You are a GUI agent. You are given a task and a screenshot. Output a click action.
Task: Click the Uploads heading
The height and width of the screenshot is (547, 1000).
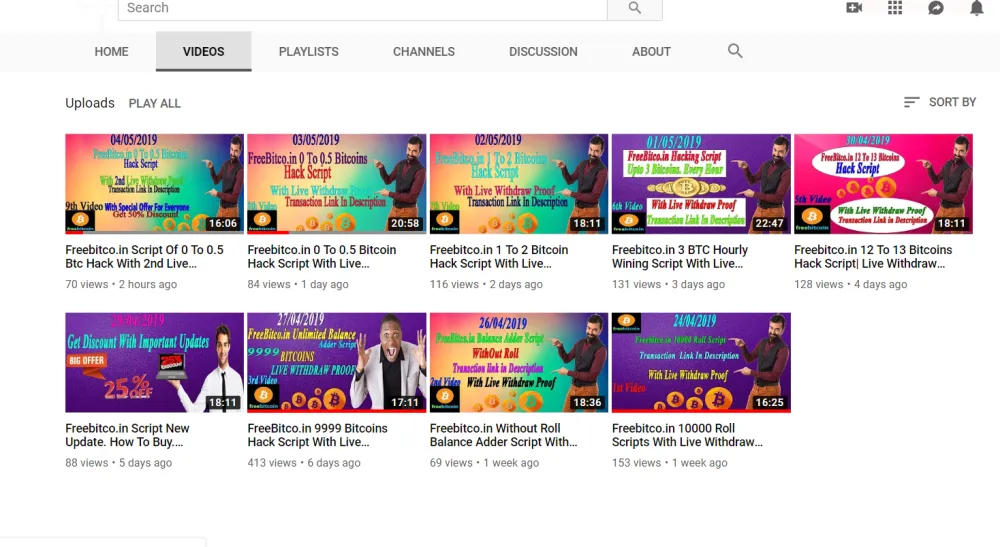tap(90, 103)
